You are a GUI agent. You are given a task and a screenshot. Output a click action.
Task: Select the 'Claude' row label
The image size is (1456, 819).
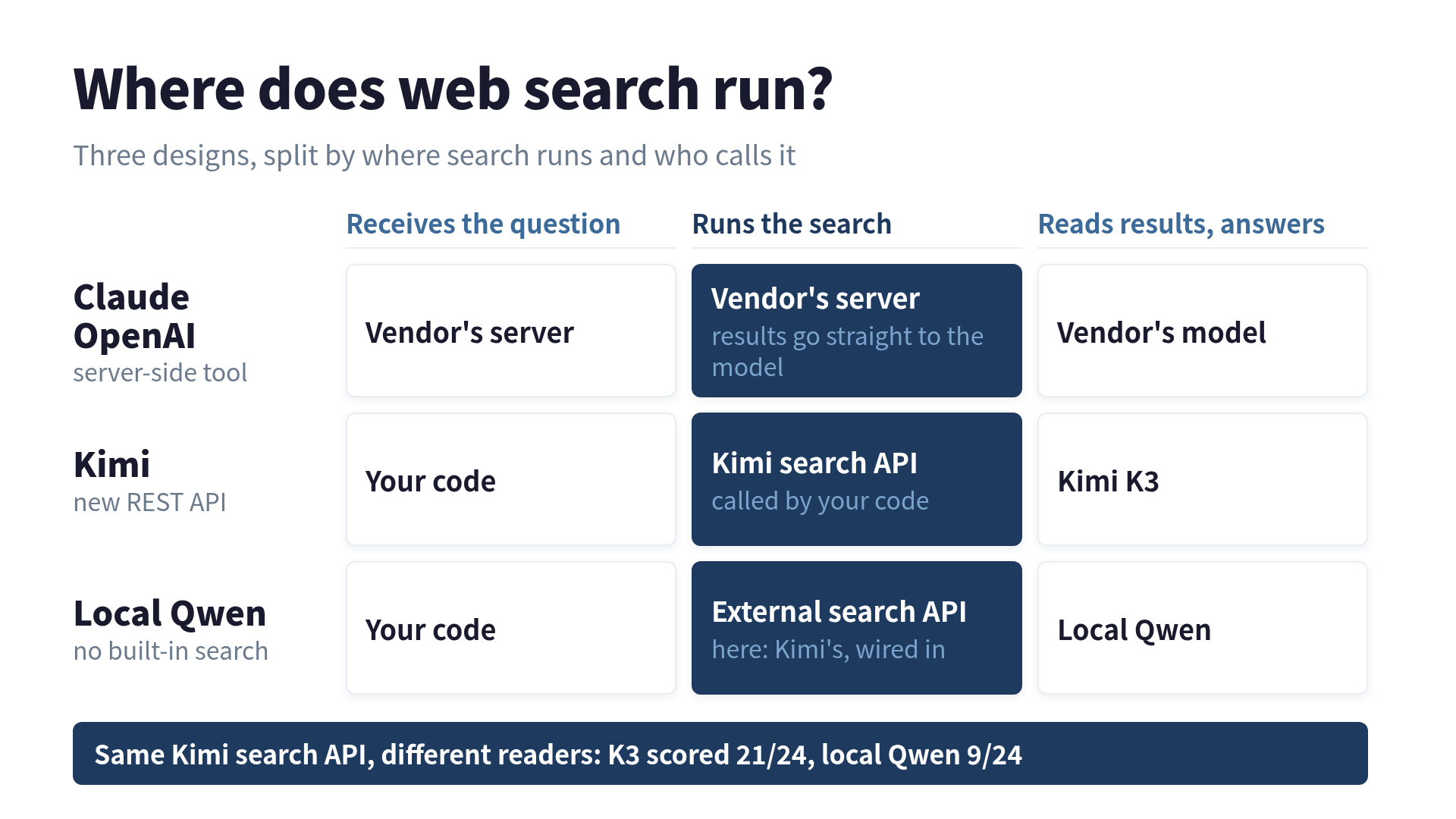[131, 297]
